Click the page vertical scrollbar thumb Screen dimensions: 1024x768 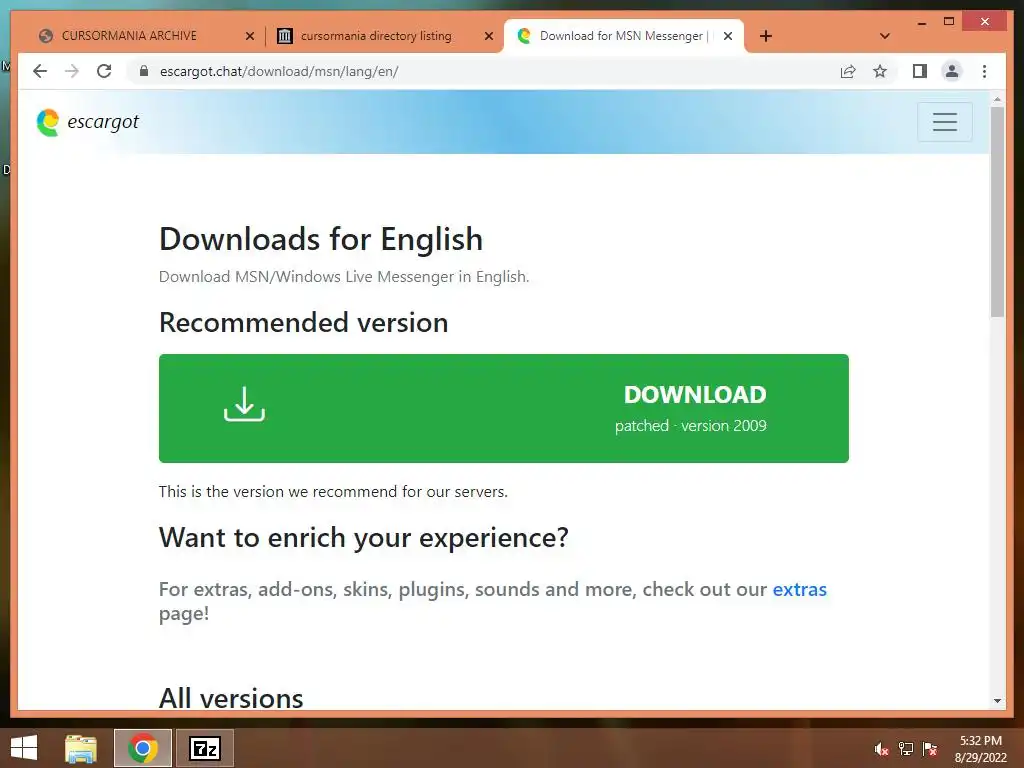tap(997, 212)
